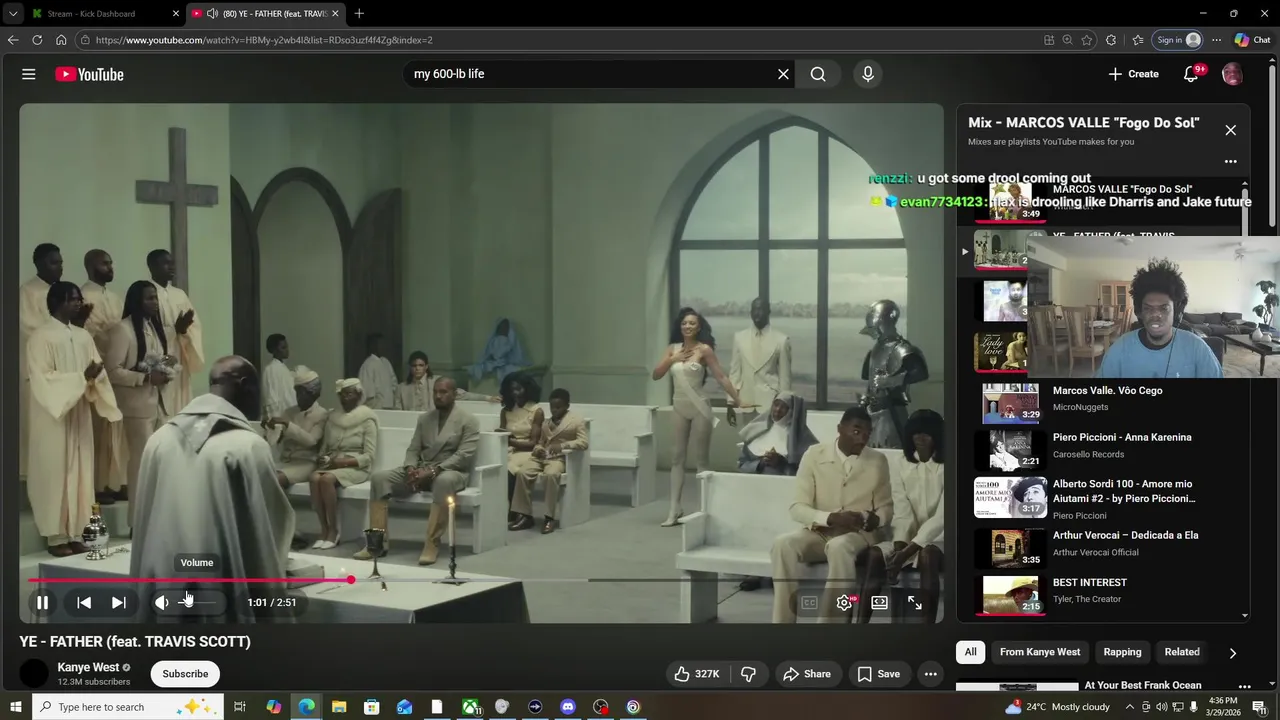The width and height of the screenshot is (1280, 720).
Task: Open a new browser tab
Action: click(359, 14)
